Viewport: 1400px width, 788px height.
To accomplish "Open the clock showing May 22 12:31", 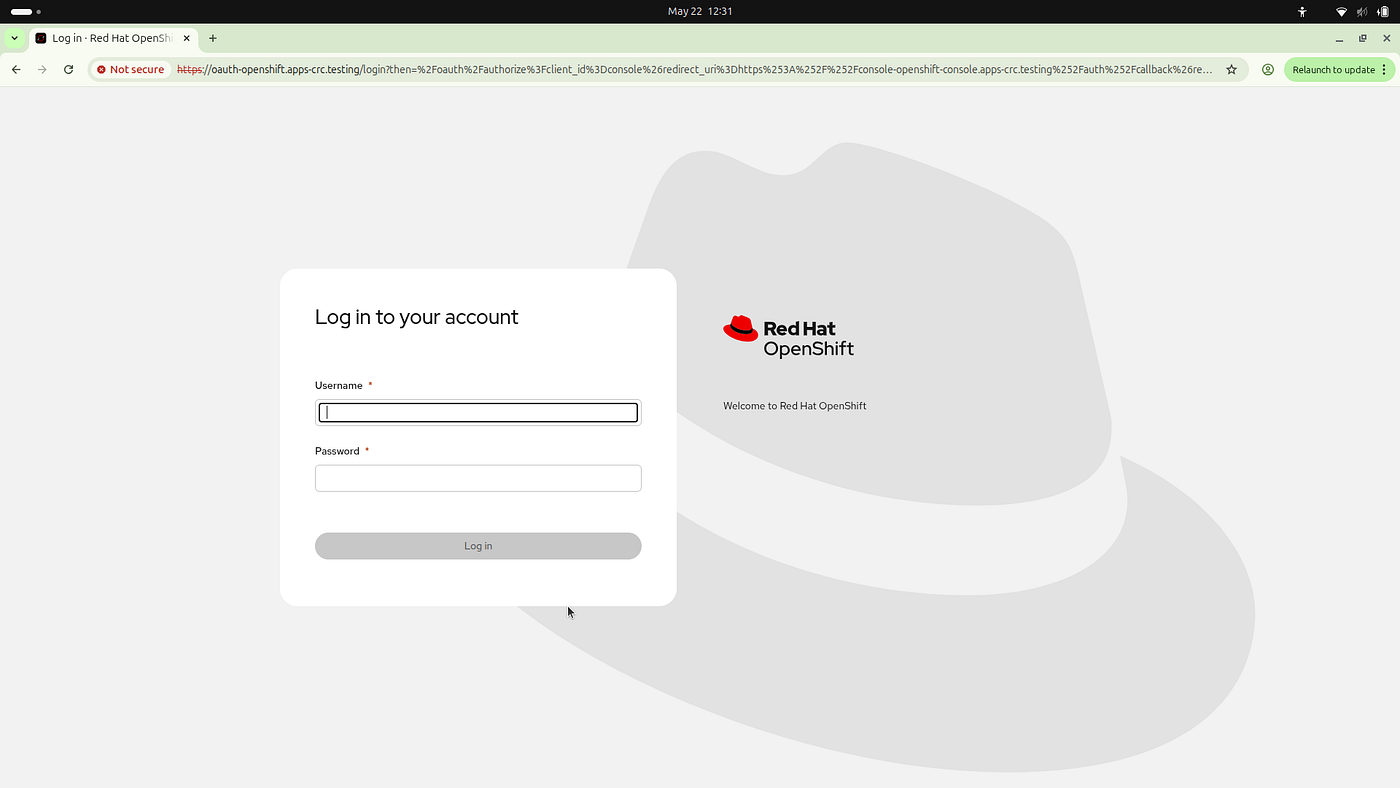I will (x=700, y=11).
